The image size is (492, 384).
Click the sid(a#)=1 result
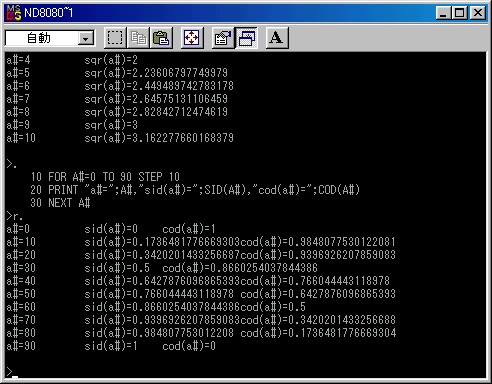point(111,346)
